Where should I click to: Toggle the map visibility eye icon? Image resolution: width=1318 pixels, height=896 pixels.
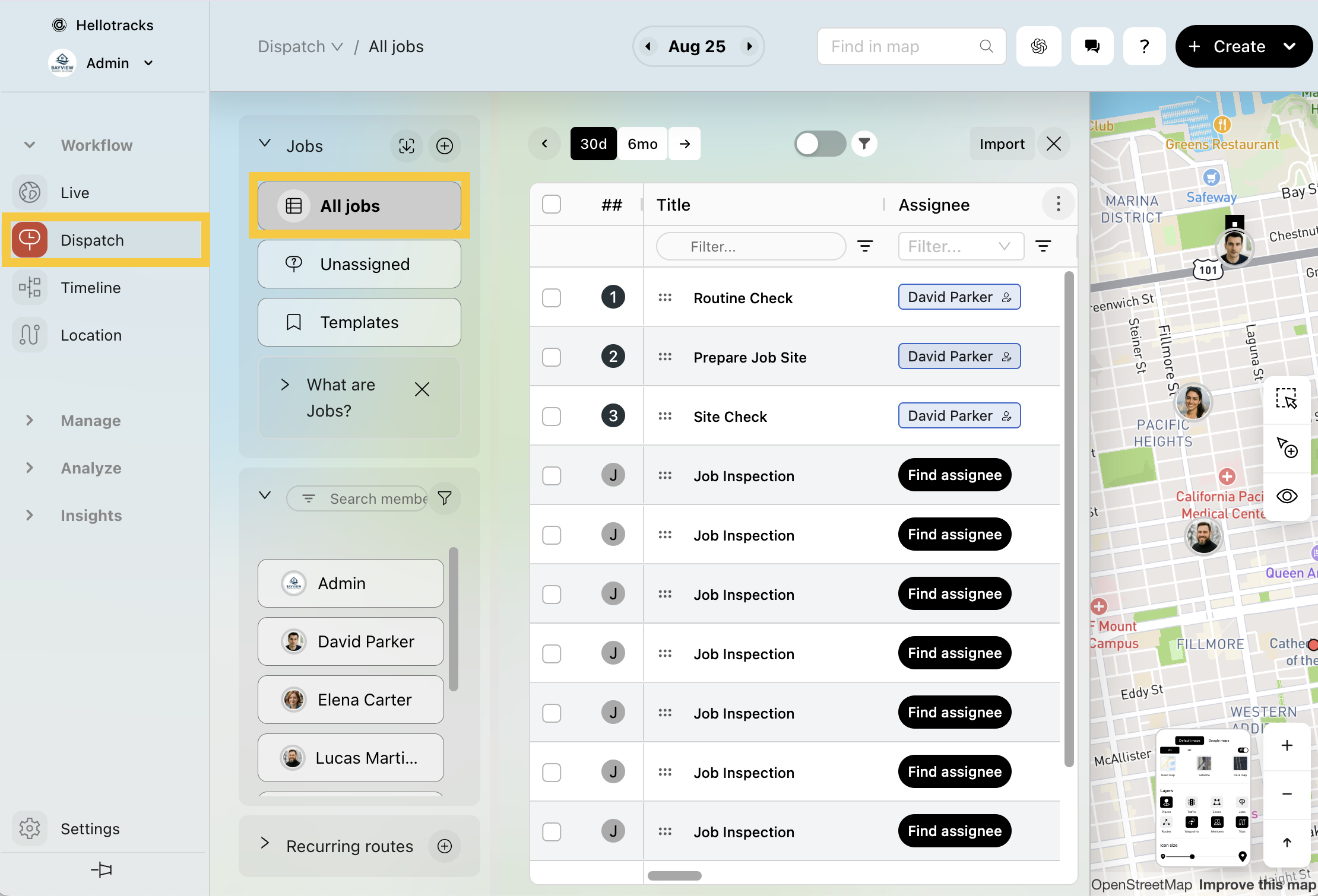pos(1287,496)
